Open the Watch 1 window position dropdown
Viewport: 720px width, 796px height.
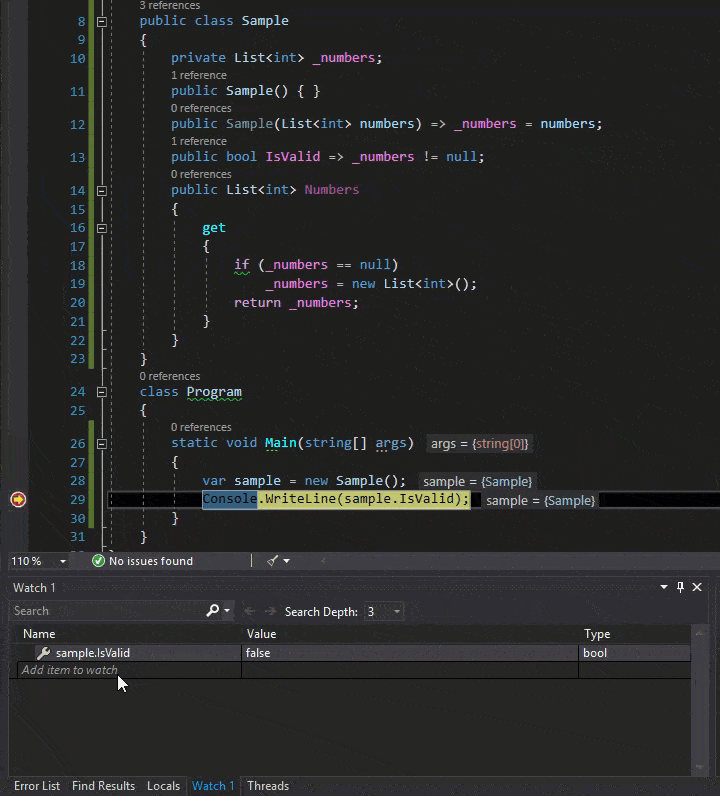click(x=664, y=587)
